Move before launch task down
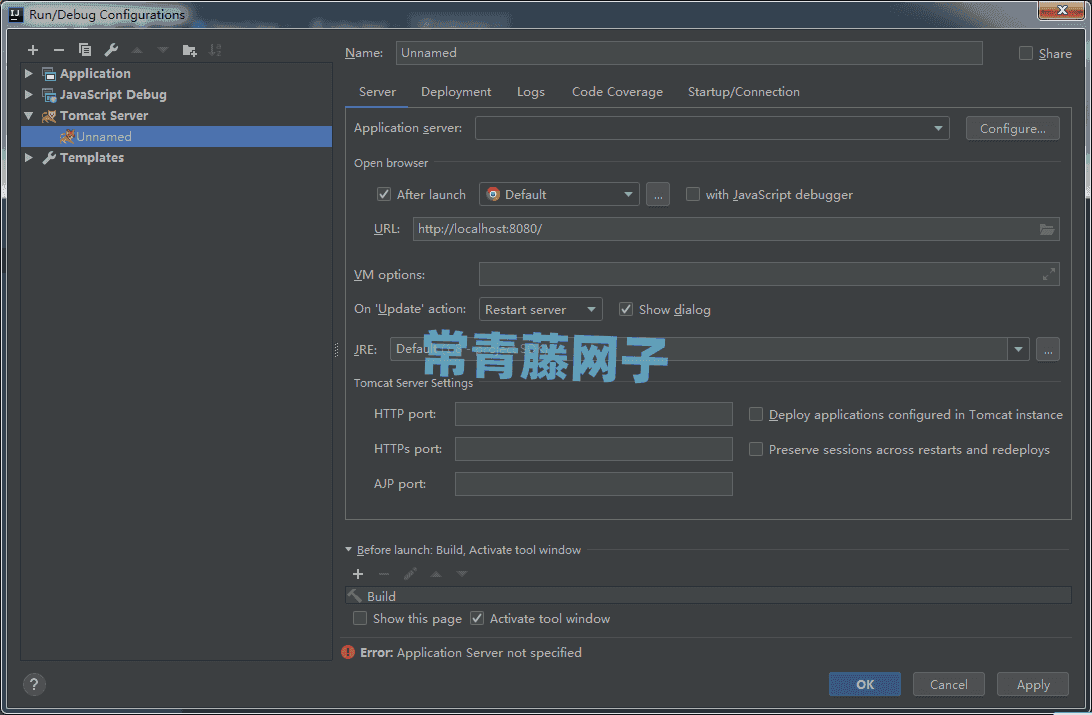The width and height of the screenshot is (1092, 715). point(462,574)
